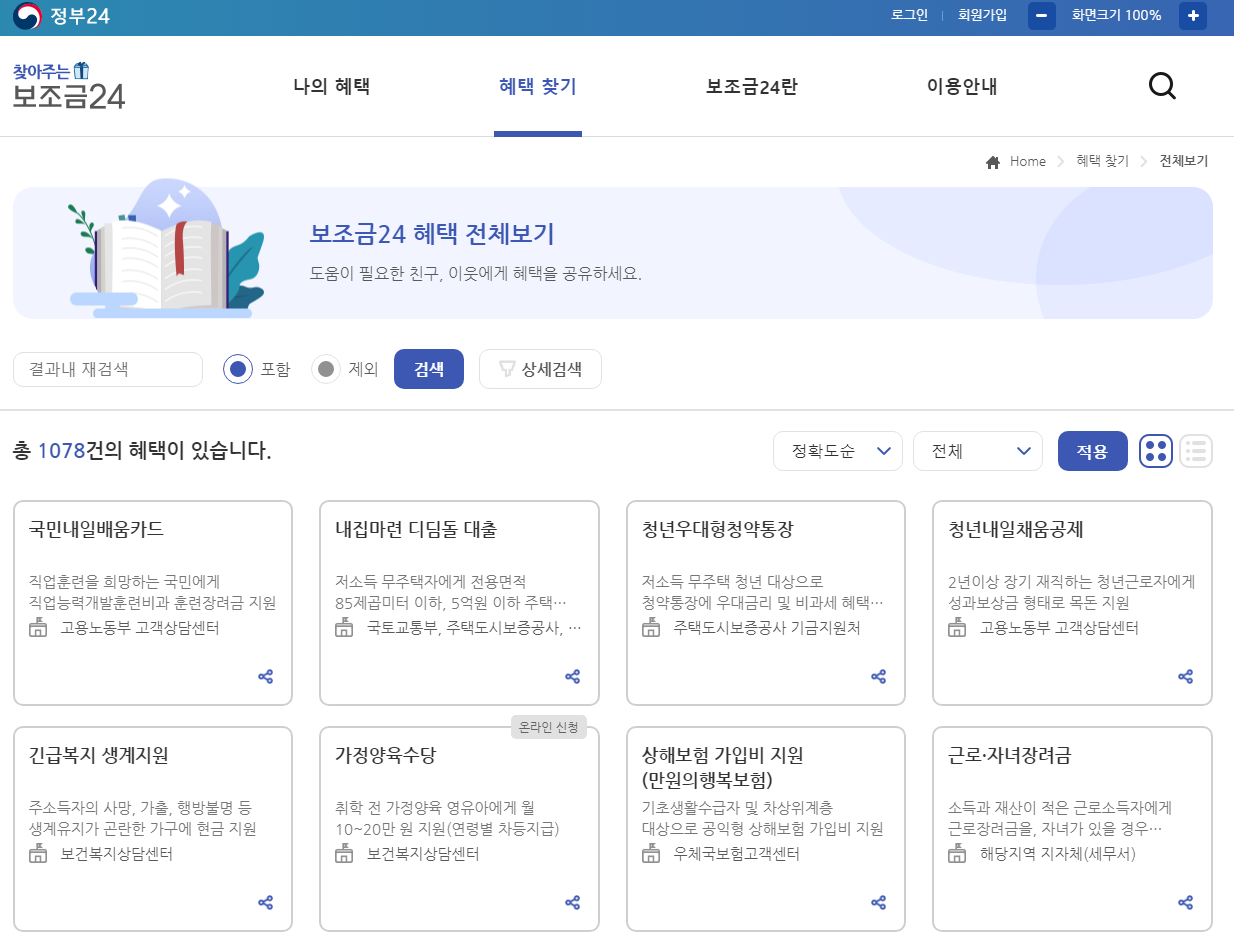This screenshot has height=943, width=1234.
Task: Share the 청년우대형청약통장 card
Action: [879, 677]
